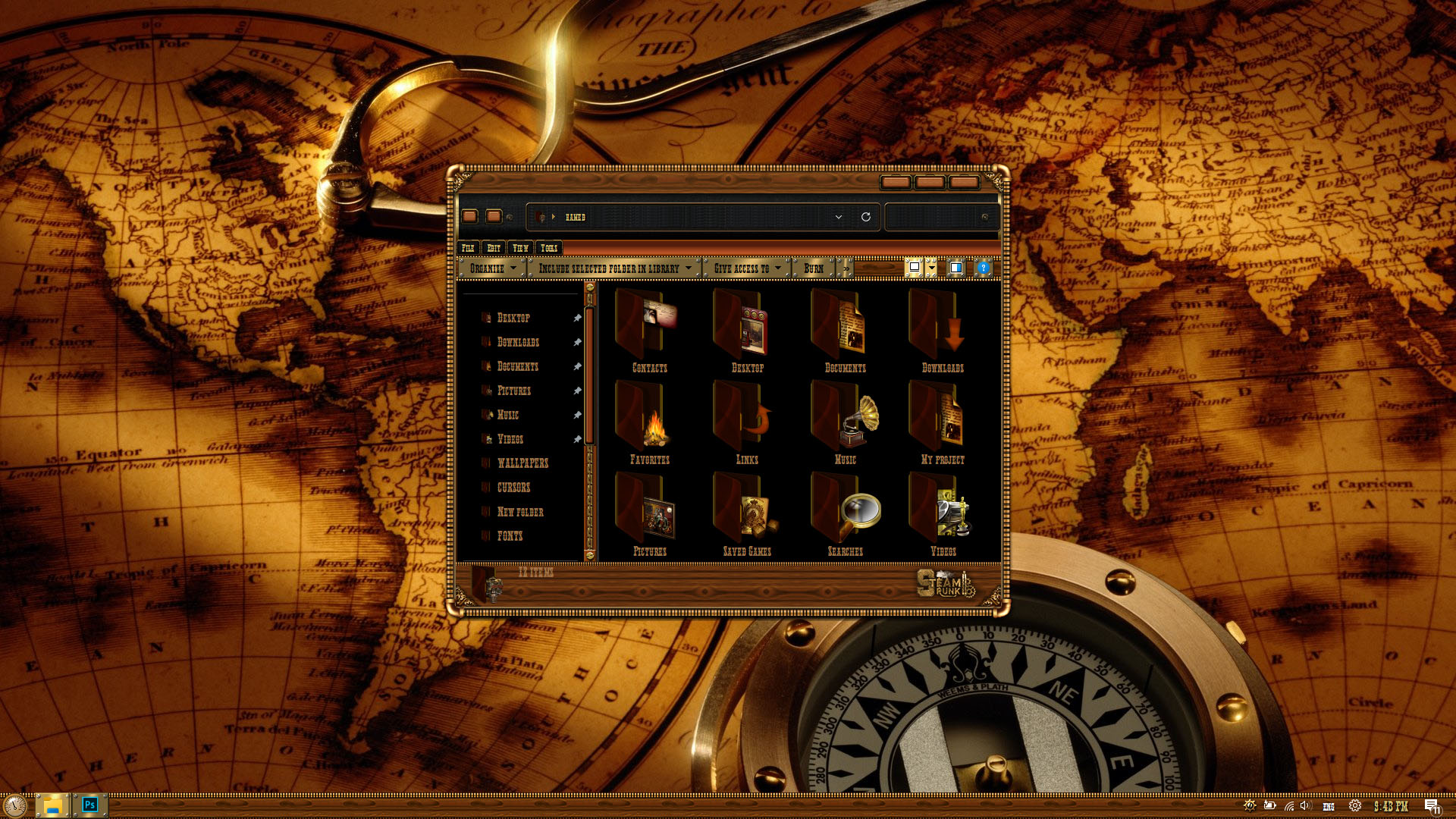Unpin Music from quick access

tap(577, 415)
